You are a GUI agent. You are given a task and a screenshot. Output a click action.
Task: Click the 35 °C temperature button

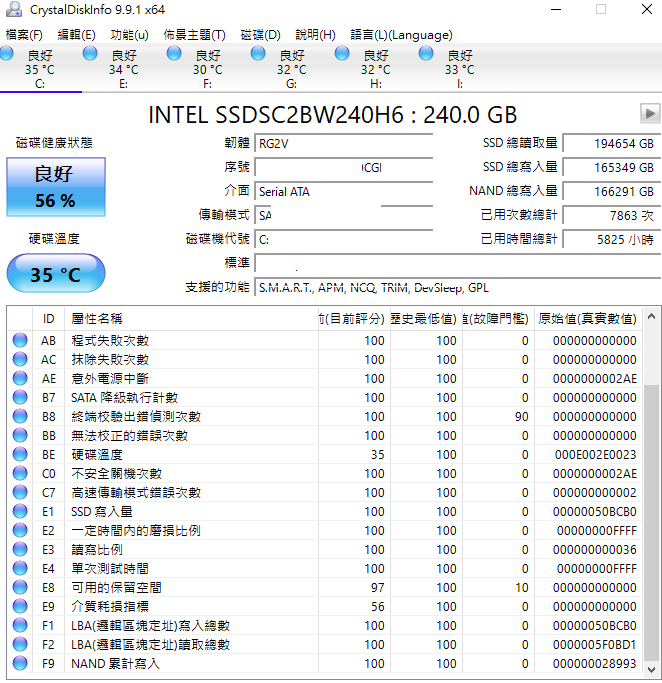pos(56,274)
